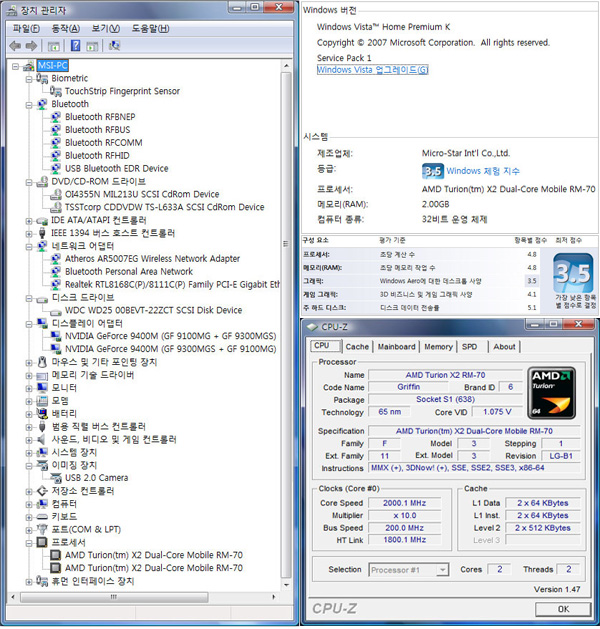Click the device tree vertical scrollbar up arrow
600x629 pixels.
286,65
